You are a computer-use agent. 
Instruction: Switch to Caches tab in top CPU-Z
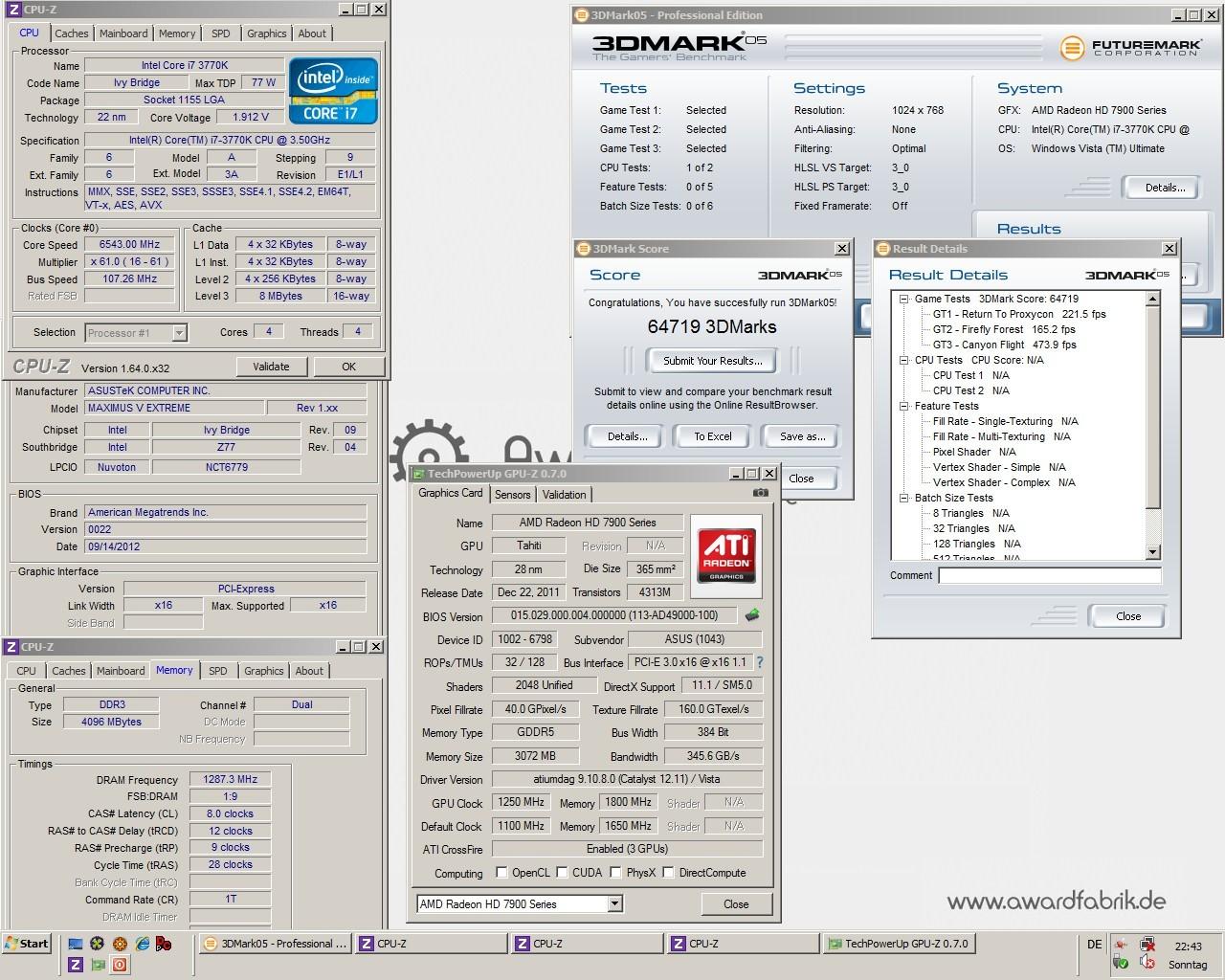click(71, 33)
